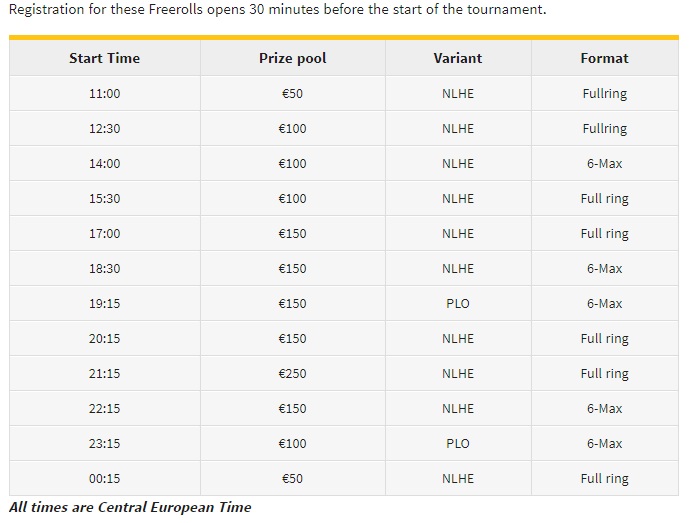Screen dimensions: 690x523
Task: Select the 11:00 start time cell
Action: (104, 93)
